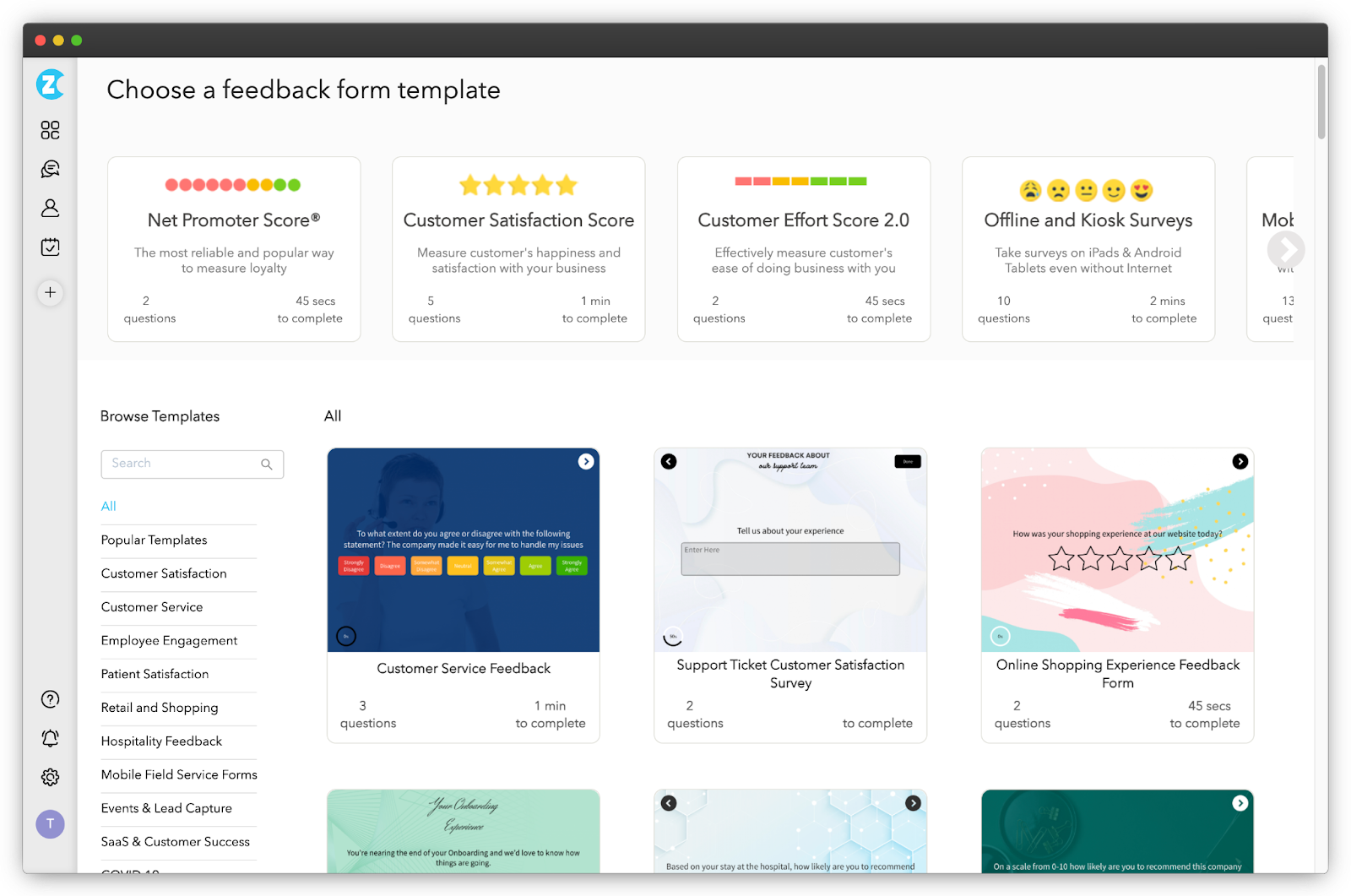Viewport: 1351px width, 896px height.
Task: Click the black Done button in Support Ticket preview
Action: pyautogui.click(x=908, y=462)
